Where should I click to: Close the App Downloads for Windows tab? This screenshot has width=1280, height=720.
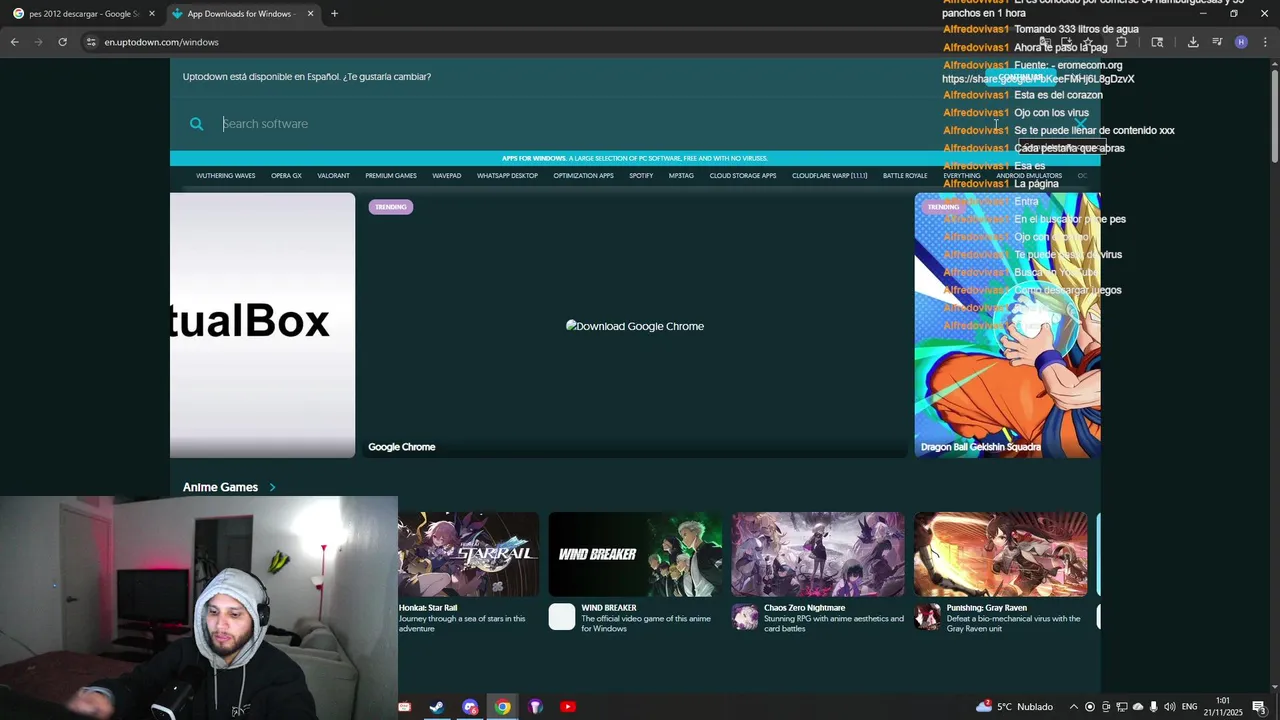pos(310,14)
